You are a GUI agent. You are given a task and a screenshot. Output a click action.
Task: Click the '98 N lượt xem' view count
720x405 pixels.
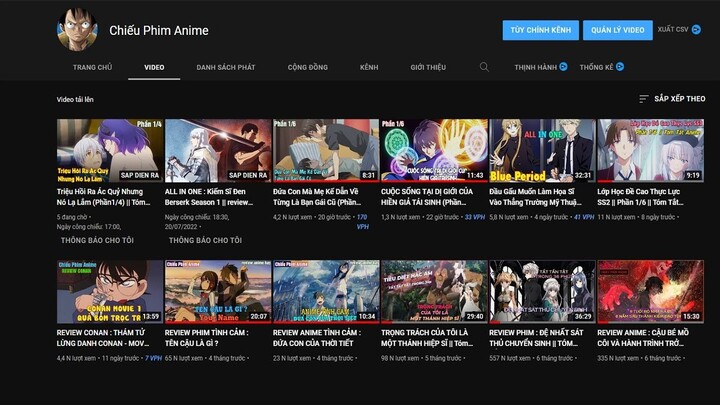pyautogui.click(x=399, y=358)
